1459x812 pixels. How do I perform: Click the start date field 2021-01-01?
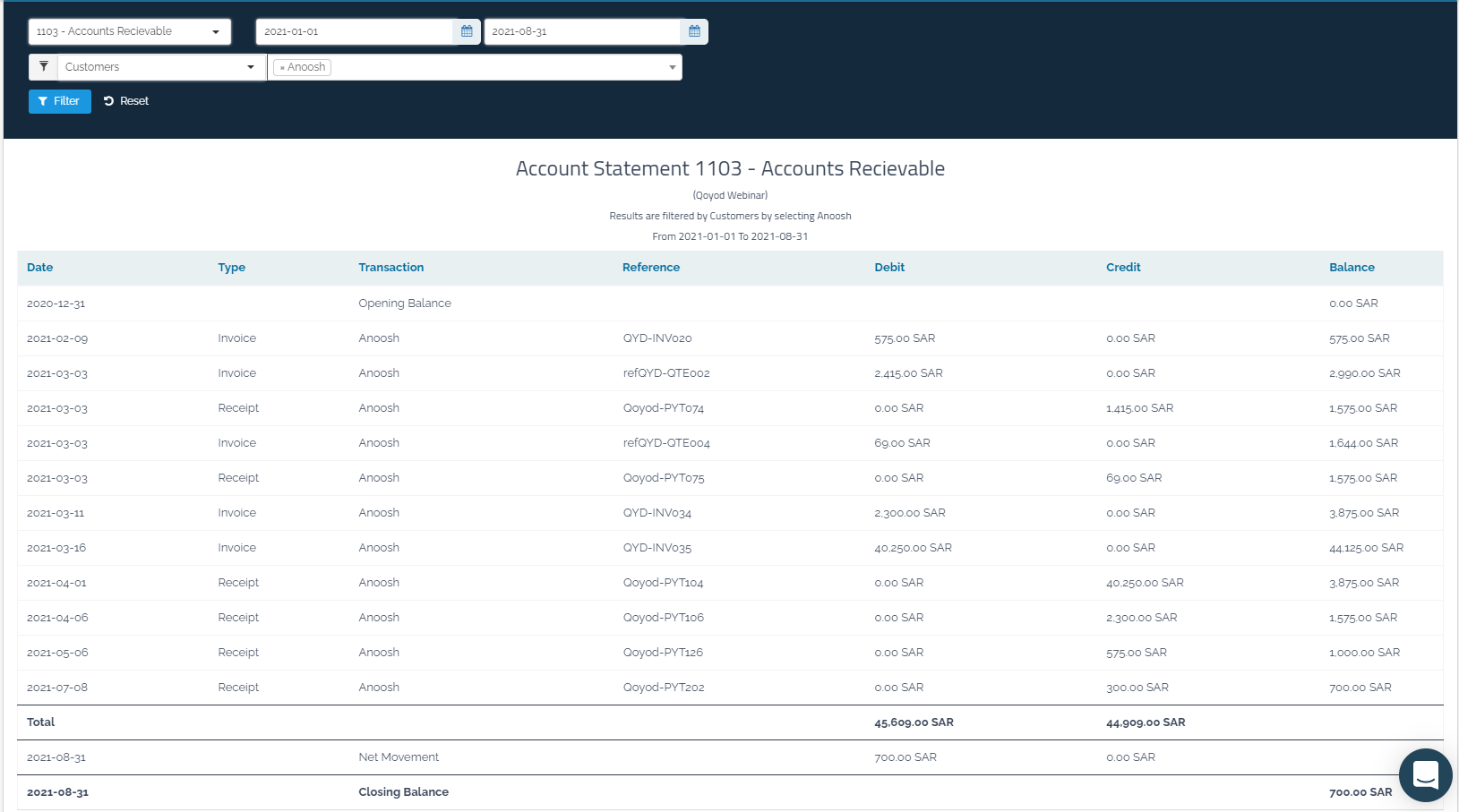(354, 31)
